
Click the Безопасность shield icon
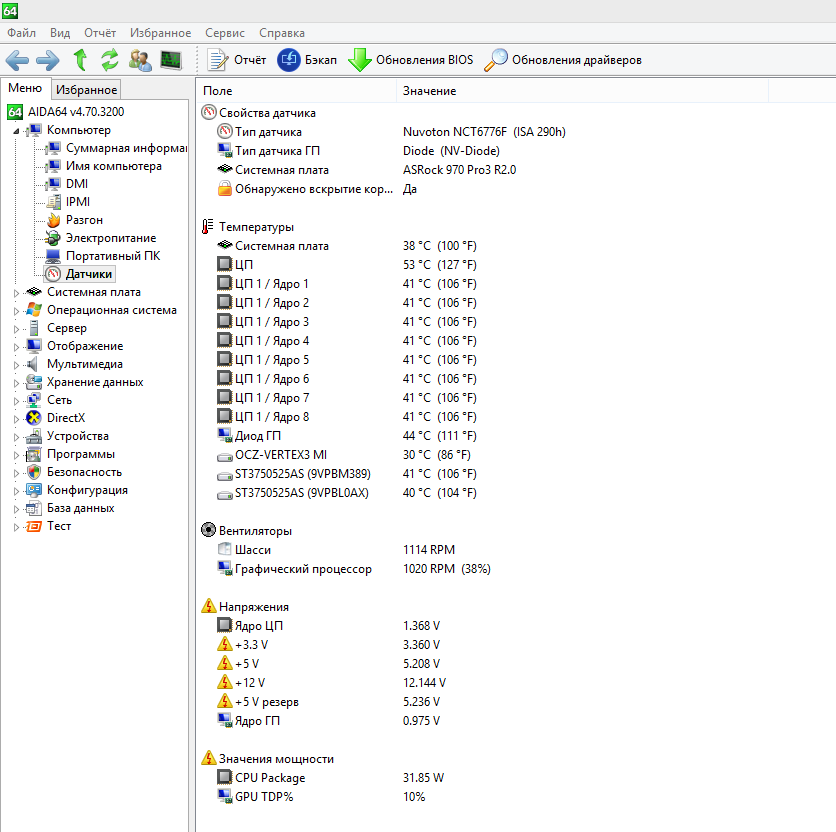click(x=34, y=472)
